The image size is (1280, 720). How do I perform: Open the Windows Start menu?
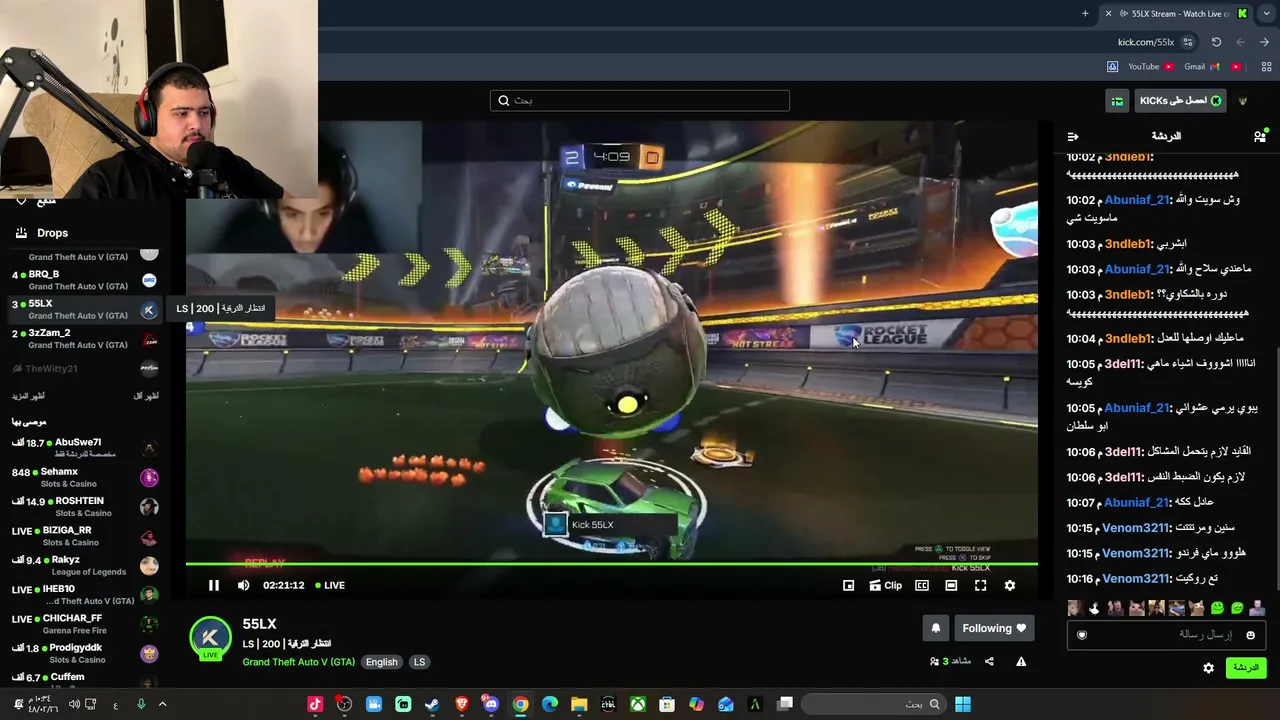[963, 704]
